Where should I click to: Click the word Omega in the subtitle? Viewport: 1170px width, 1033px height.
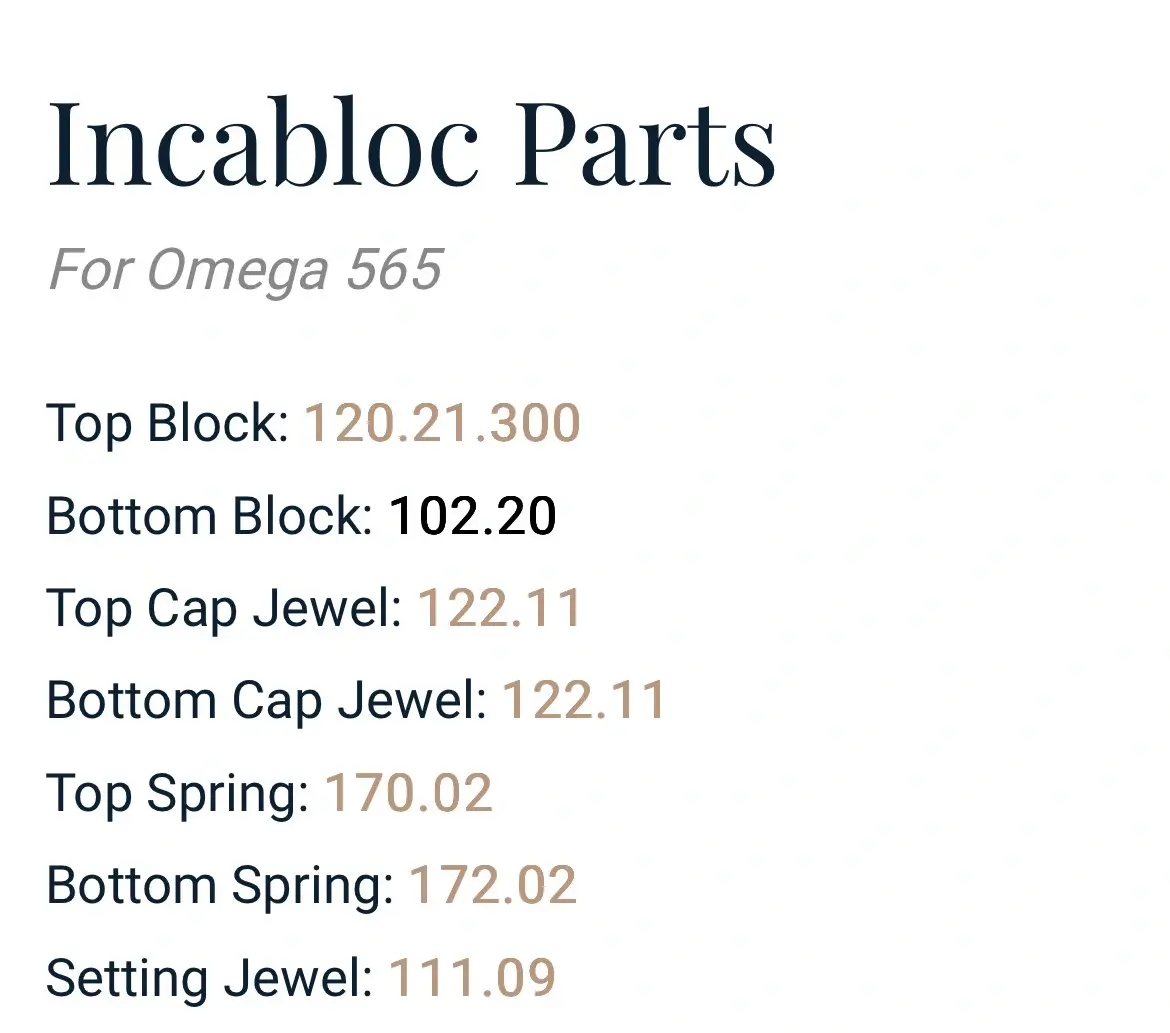(237, 271)
